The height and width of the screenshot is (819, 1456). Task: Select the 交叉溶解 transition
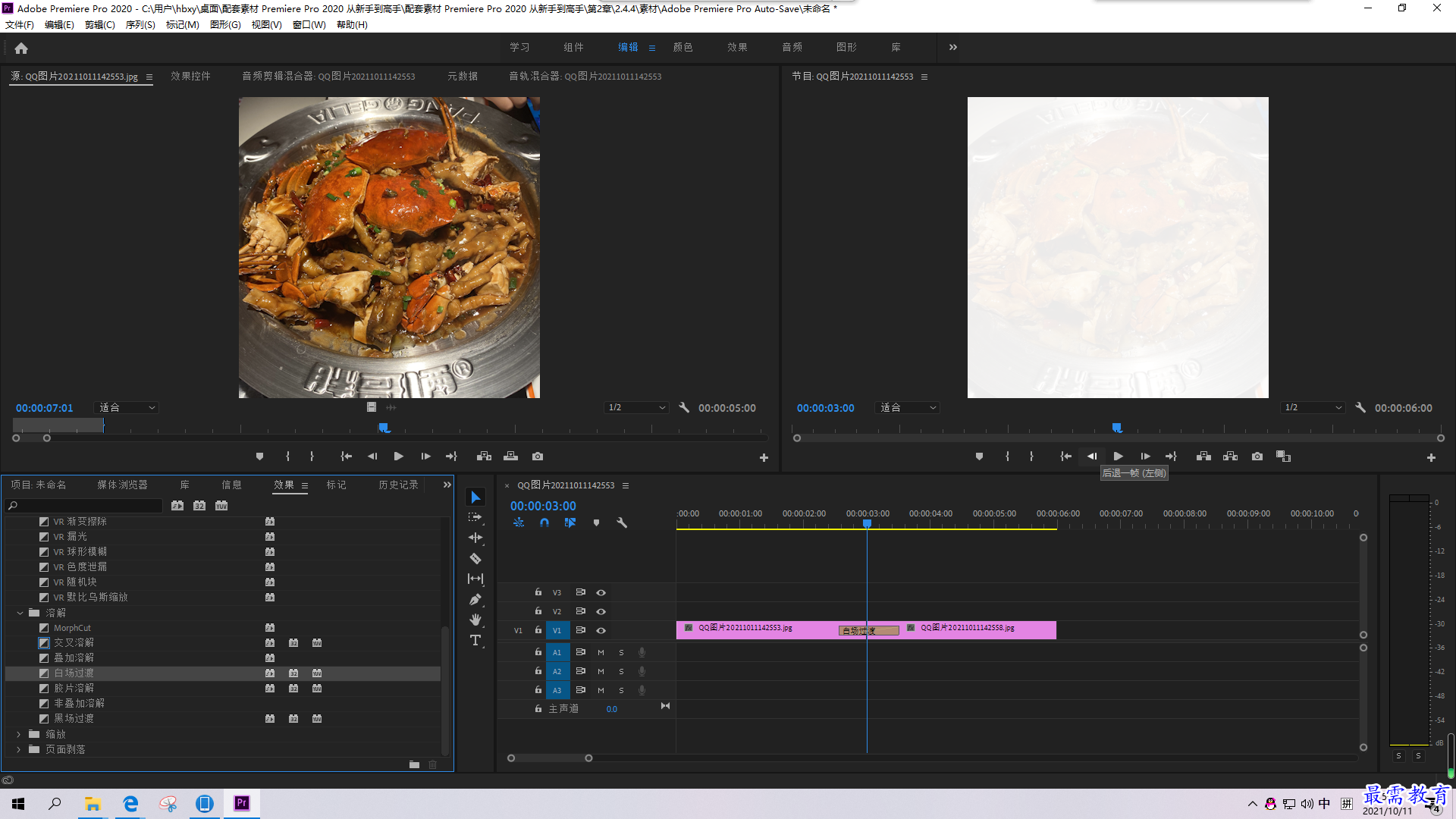tap(74, 643)
